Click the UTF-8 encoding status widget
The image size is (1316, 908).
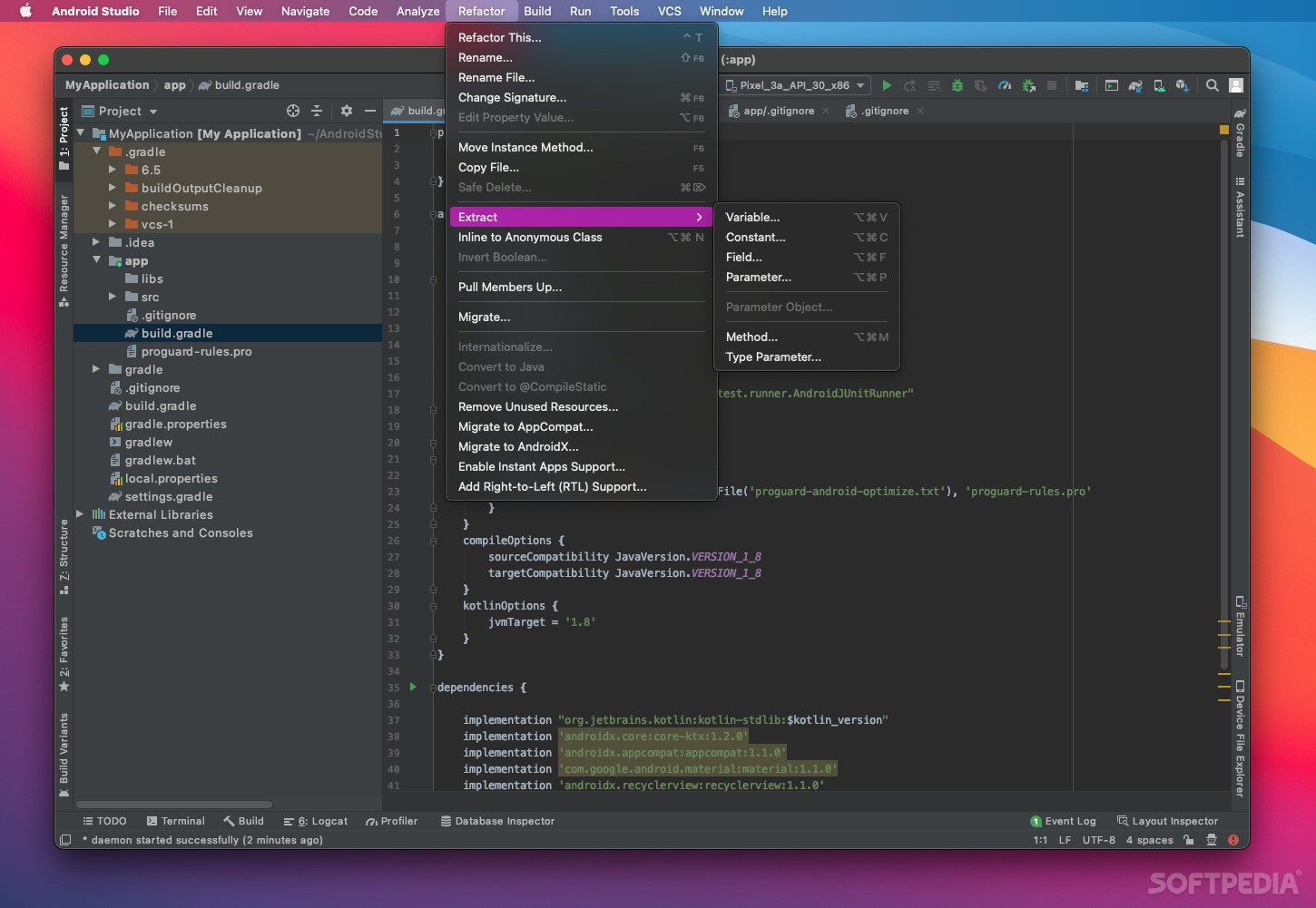coord(1098,840)
